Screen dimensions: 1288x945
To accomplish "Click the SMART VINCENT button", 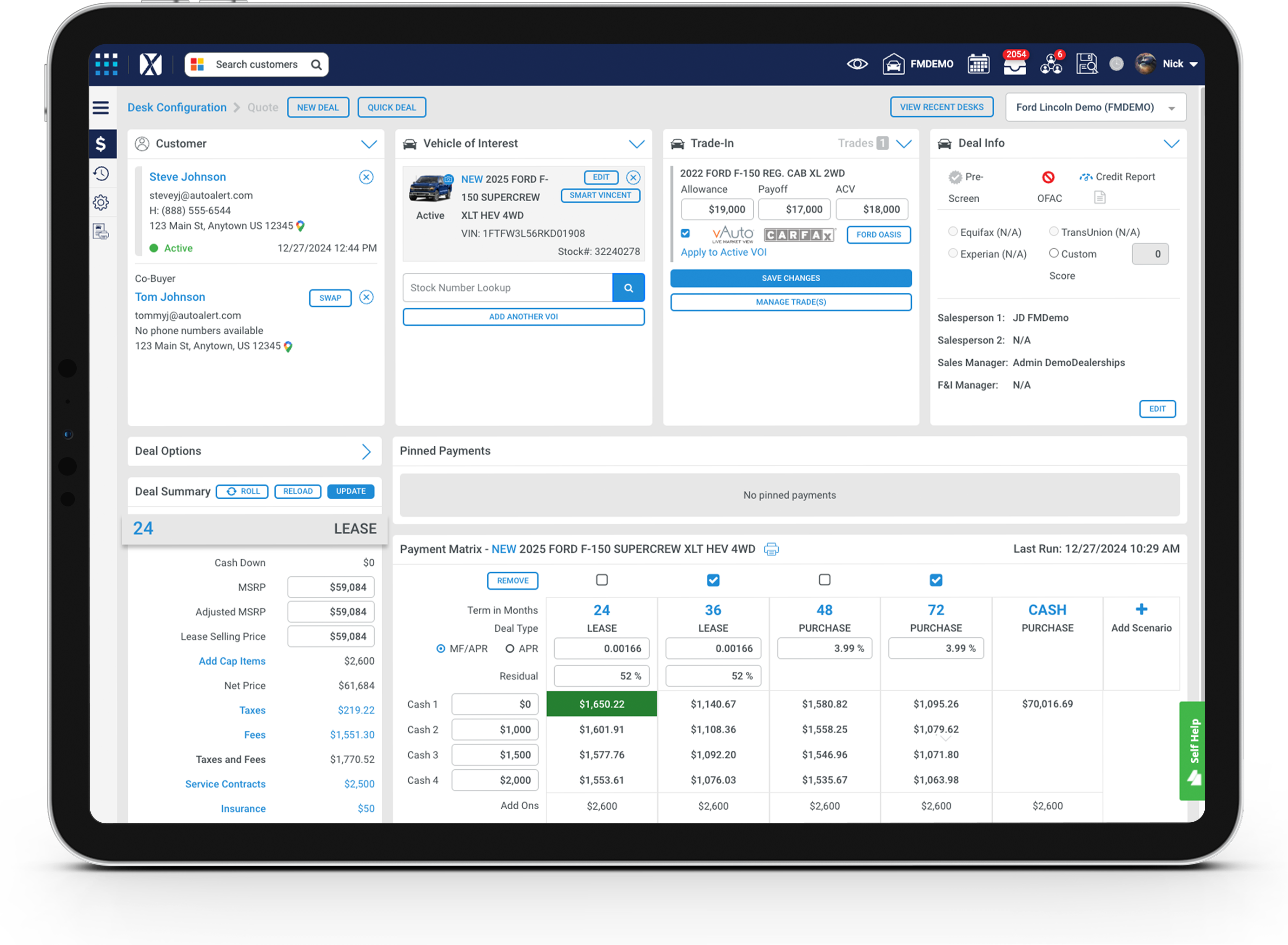I will (x=600, y=196).
